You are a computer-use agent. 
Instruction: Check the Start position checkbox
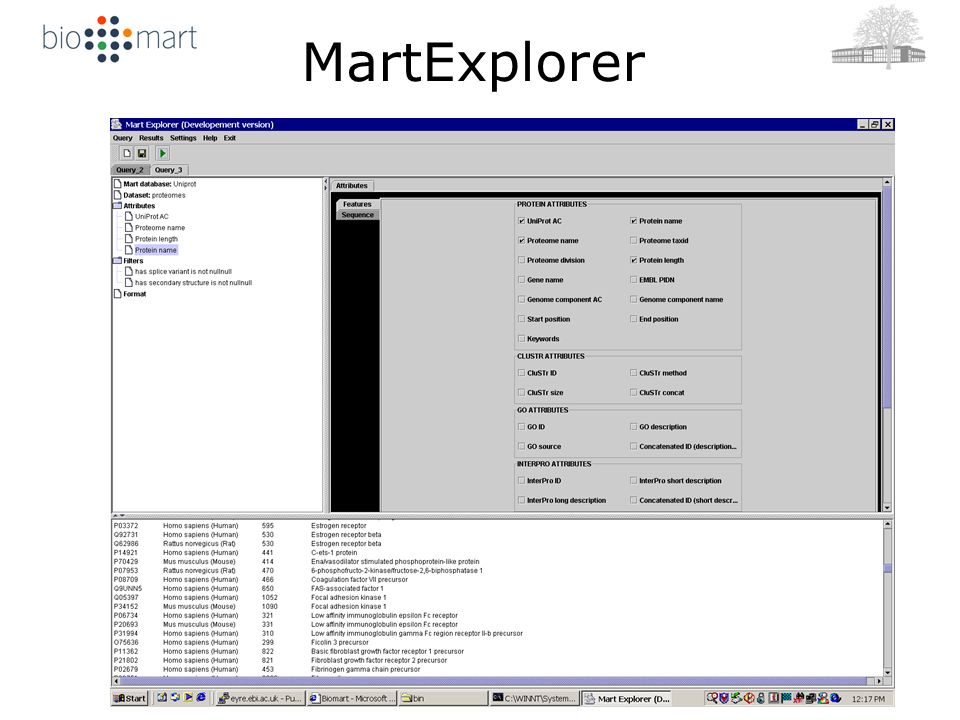(522, 319)
